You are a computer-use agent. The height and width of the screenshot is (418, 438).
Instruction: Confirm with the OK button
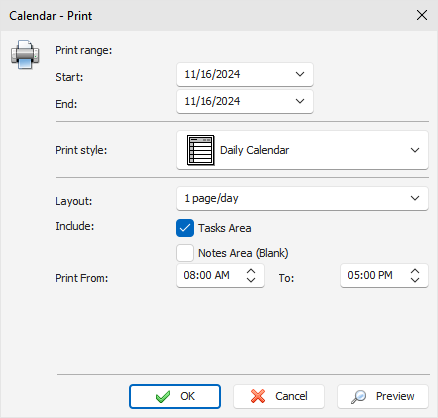[175, 396]
